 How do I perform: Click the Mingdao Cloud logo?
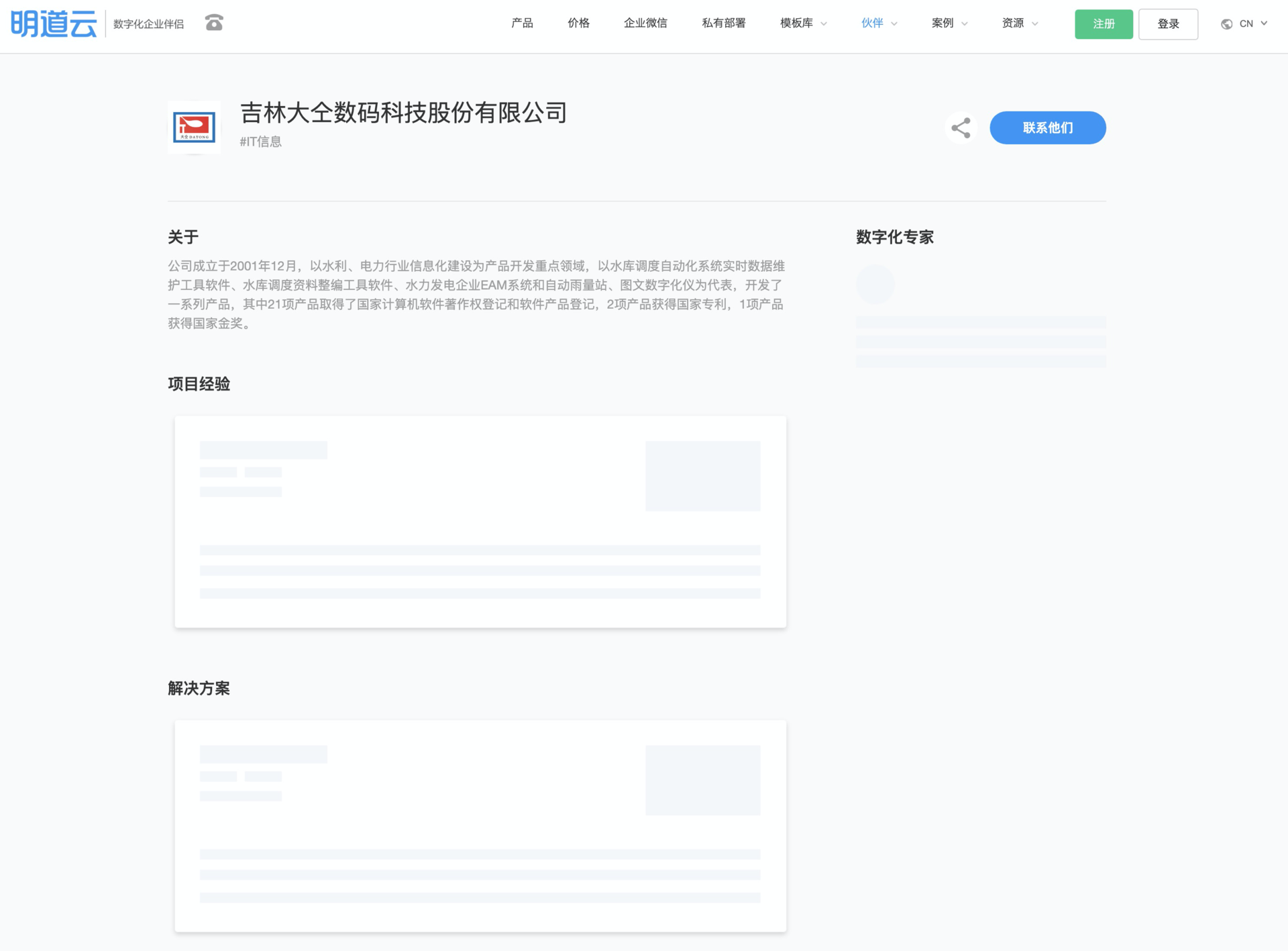pyautogui.click(x=54, y=23)
